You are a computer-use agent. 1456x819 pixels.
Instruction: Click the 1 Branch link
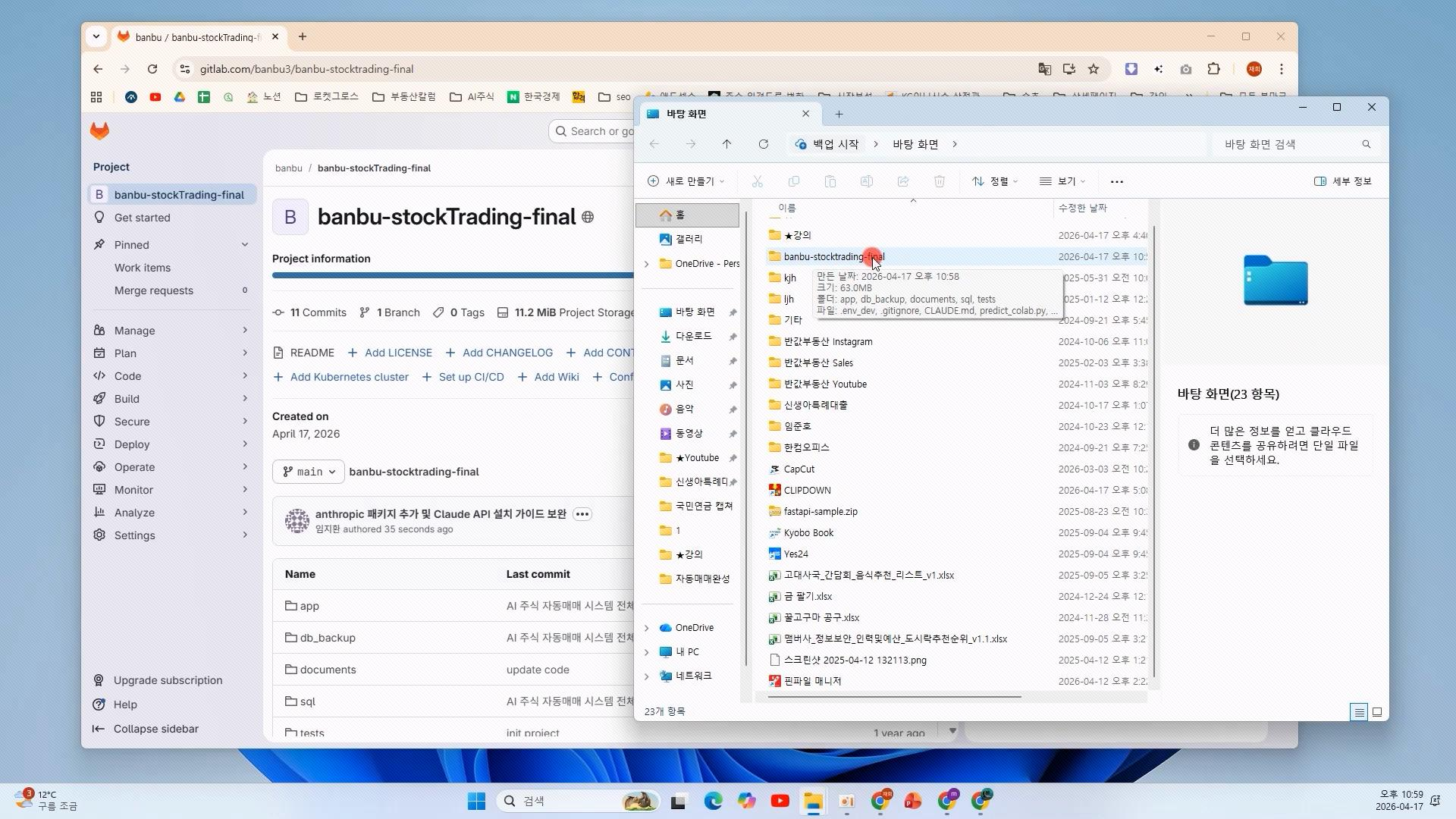[390, 312]
